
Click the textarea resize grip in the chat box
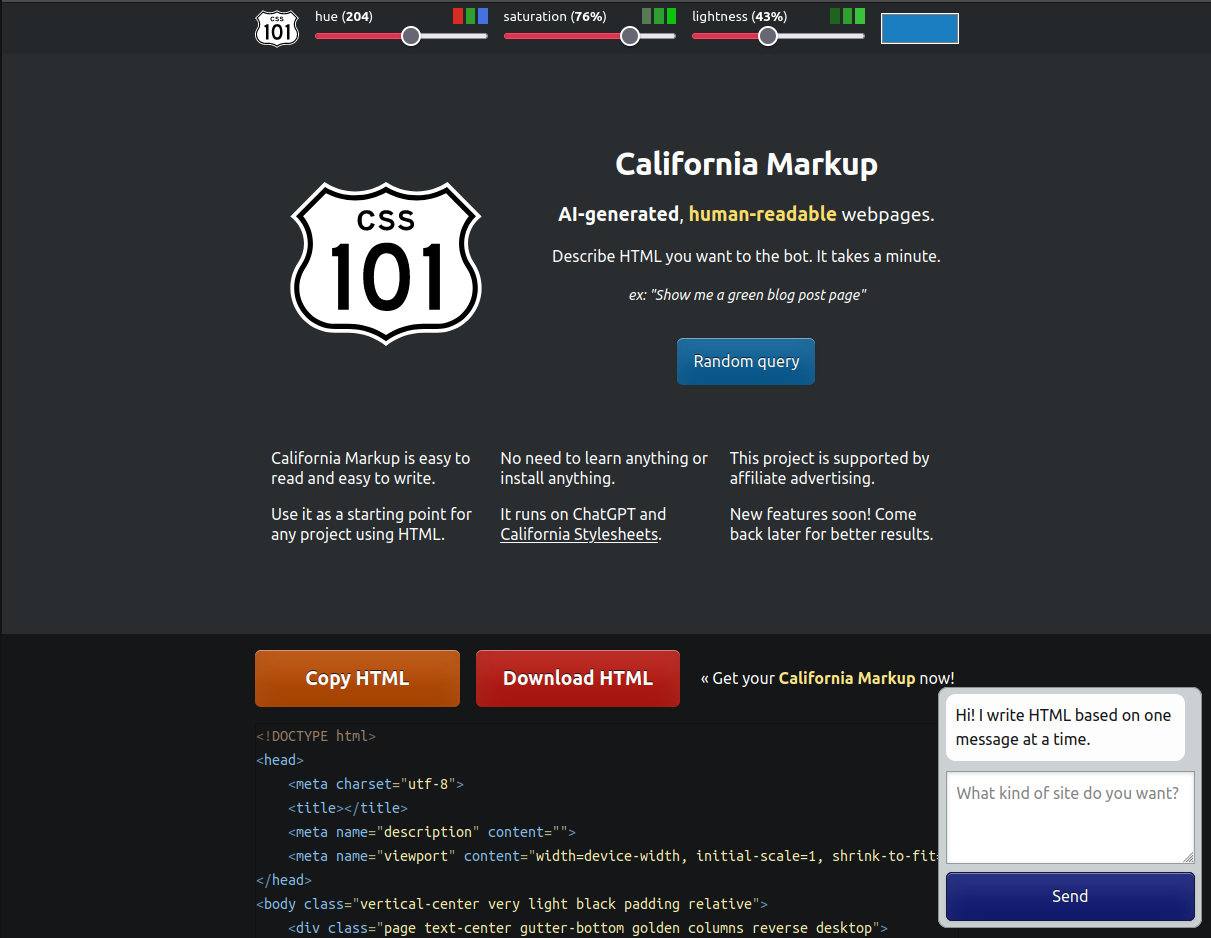tap(1188, 857)
